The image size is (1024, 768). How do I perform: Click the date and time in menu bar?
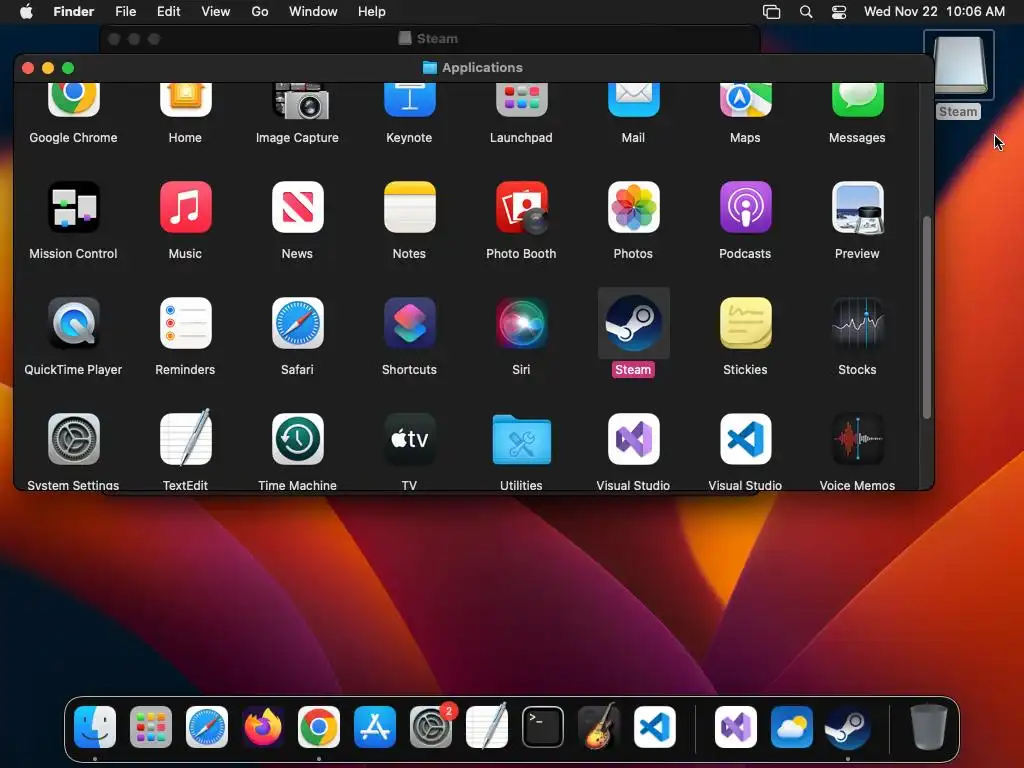pyautogui.click(x=935, y=11)
